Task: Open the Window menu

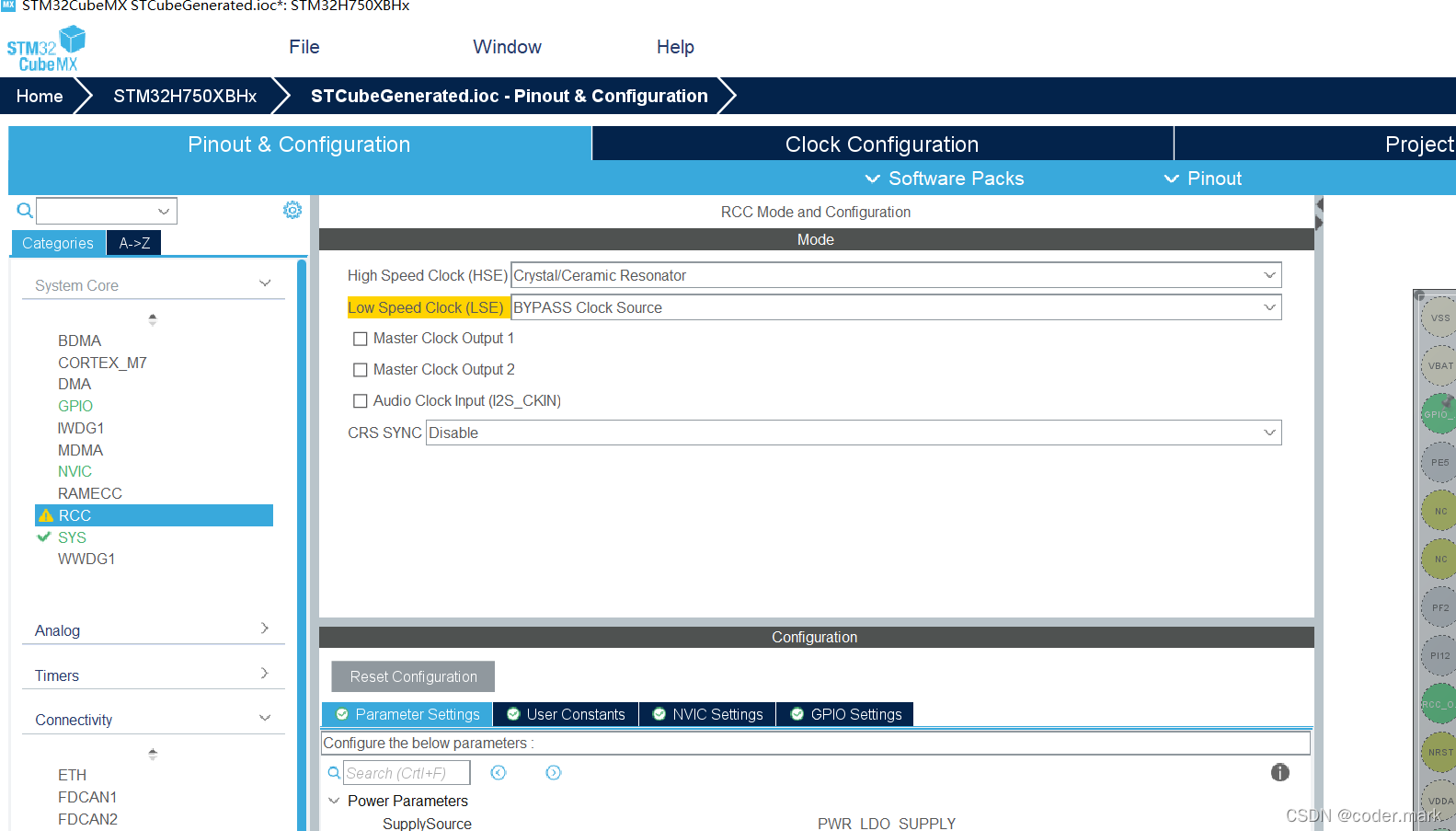Action: [x=507, y=47]
